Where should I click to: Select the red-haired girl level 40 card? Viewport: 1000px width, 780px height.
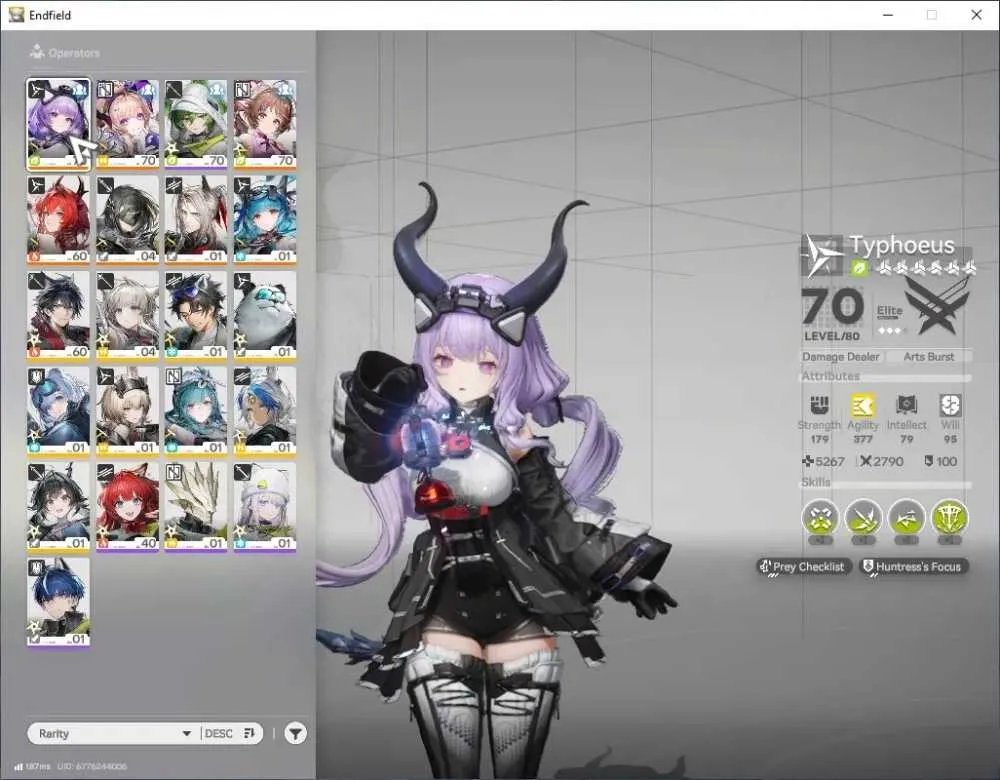[x=127, y=506]
